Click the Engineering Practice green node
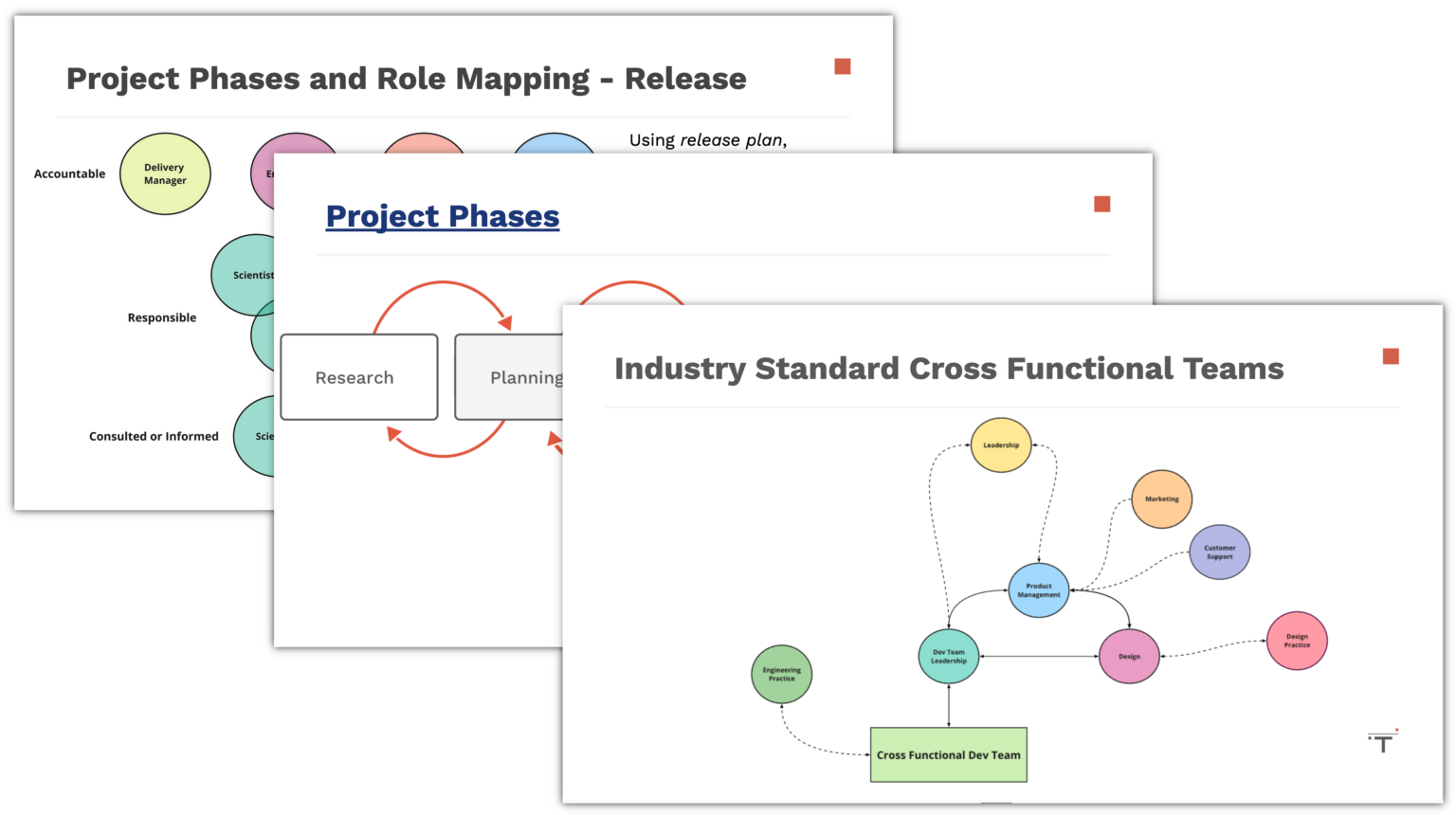This screenshot has width=1456, height=815. pos(781,674)
